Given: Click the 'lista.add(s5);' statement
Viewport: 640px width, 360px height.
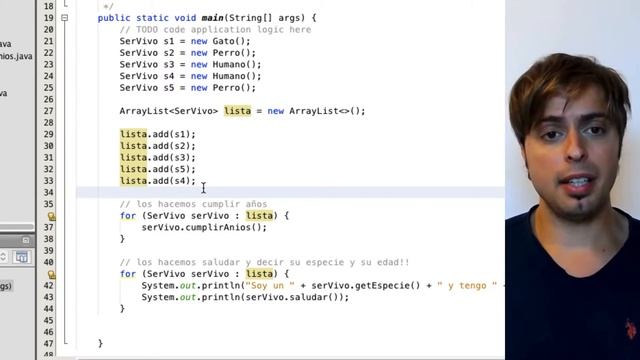Looking at the screenshot, I should (158, 169).
